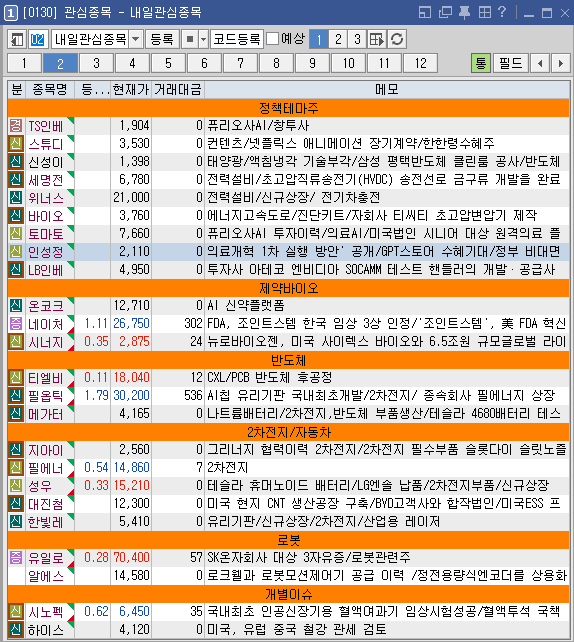
Task: Switch to group tab 3
Action: [97, 63]
